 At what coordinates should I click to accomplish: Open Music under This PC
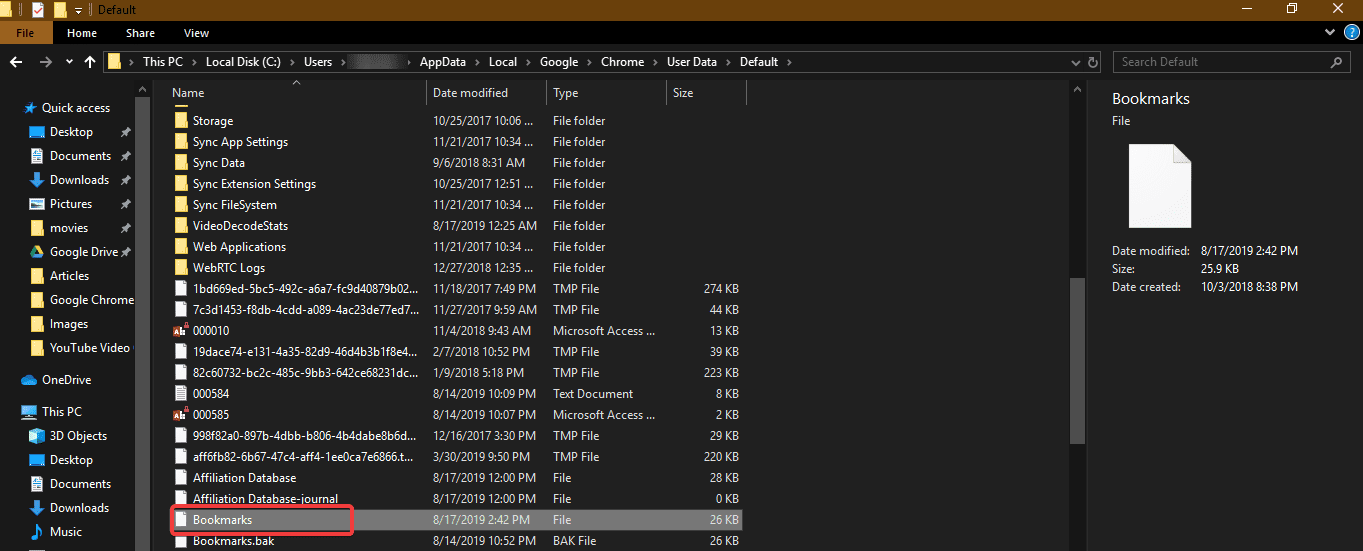(x=66, y=532)
